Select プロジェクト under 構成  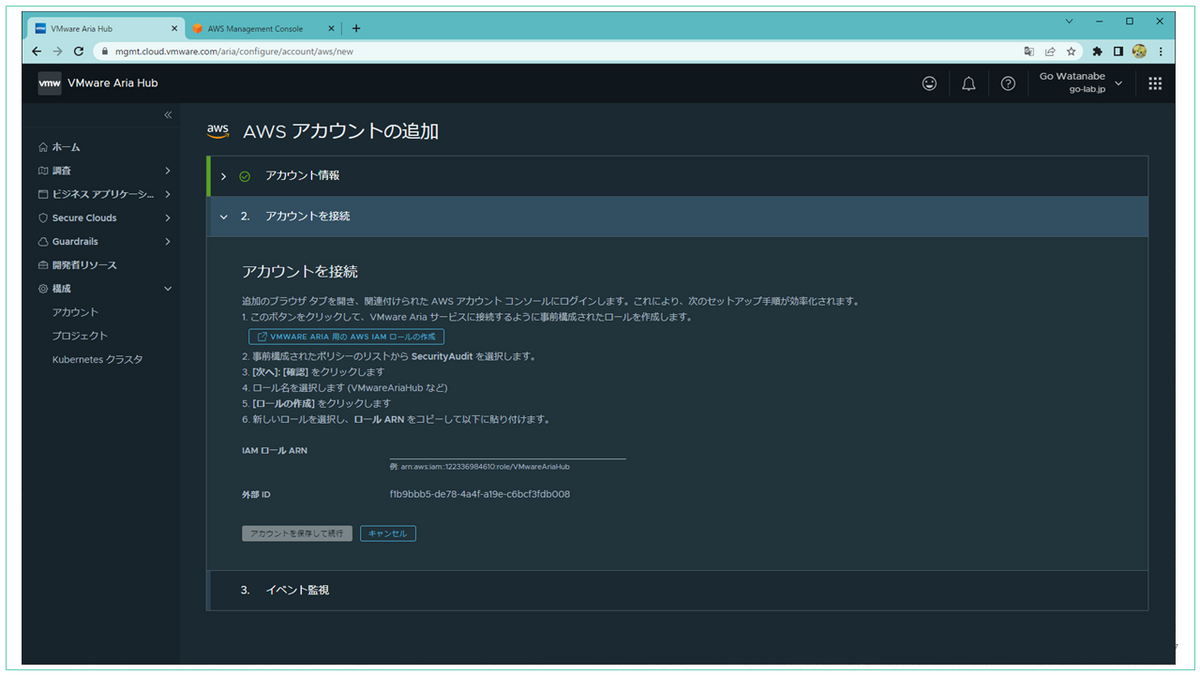79,336
